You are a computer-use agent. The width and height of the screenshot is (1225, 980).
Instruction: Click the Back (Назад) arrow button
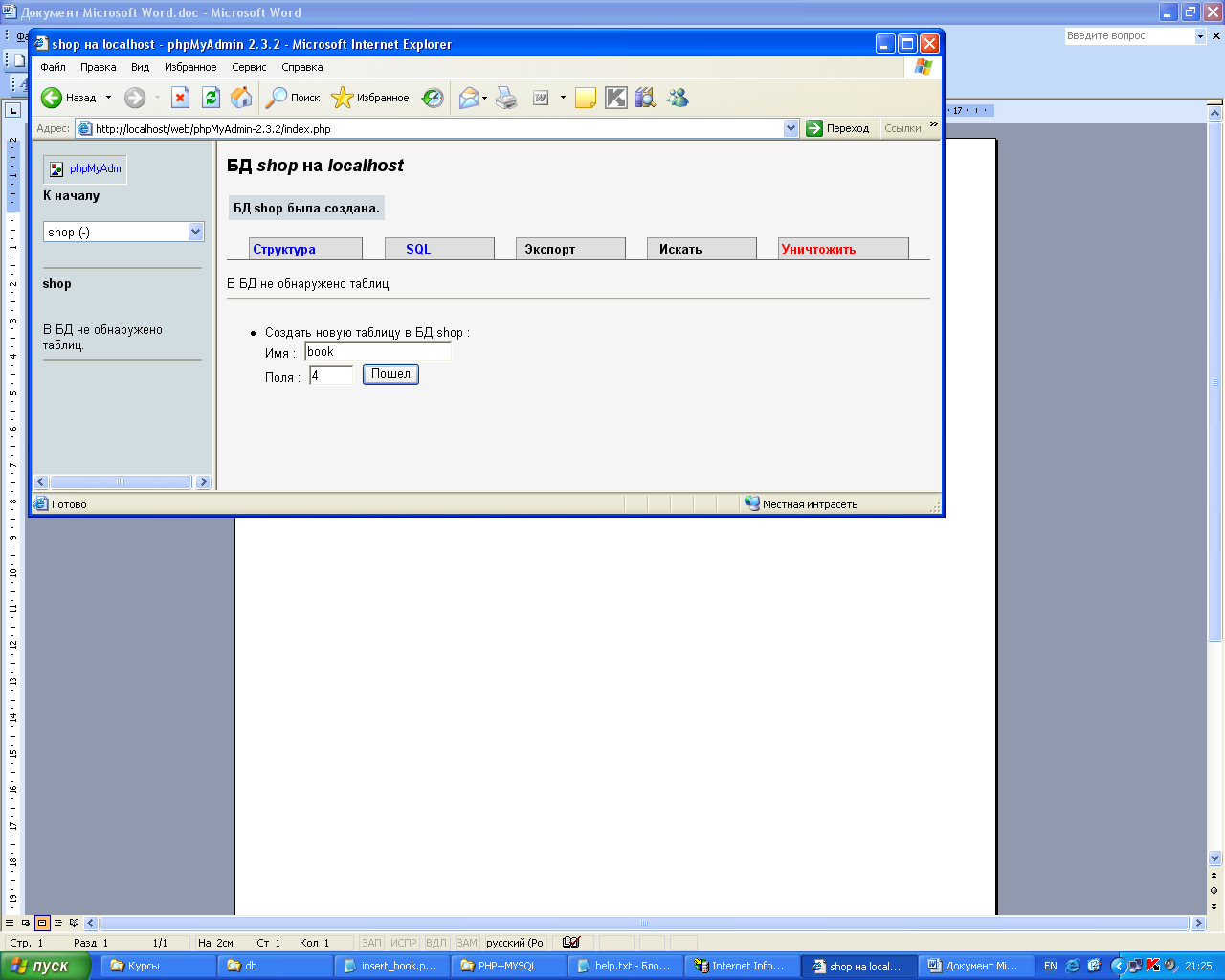69,98
